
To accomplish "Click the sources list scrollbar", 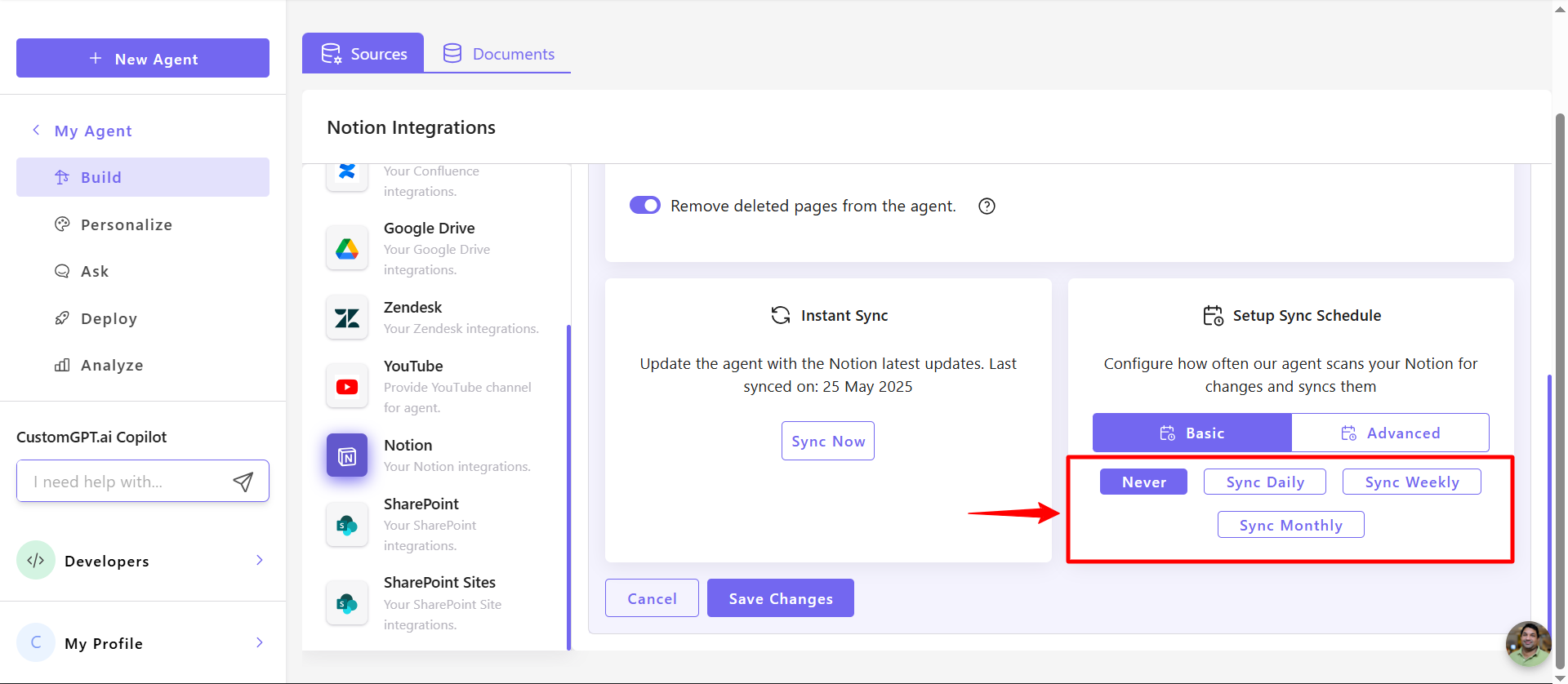I will pyautogui.click(x=568, y=487).
